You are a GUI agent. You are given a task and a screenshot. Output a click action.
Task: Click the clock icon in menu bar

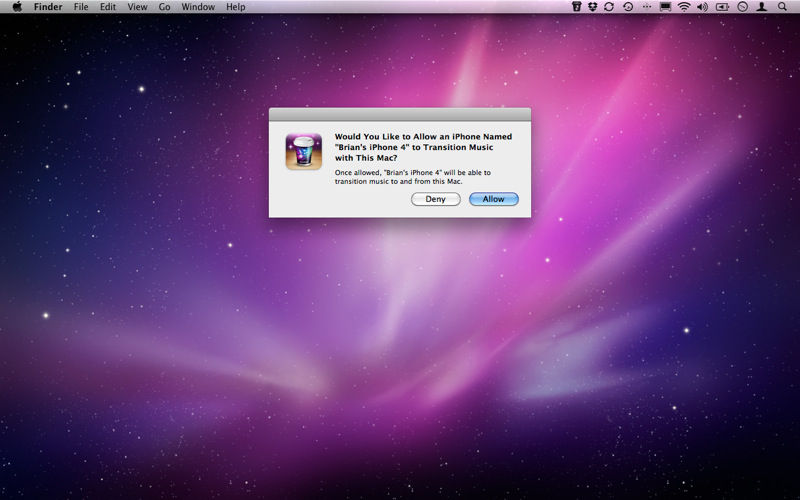pyautogui.click(x=743, y=7)
